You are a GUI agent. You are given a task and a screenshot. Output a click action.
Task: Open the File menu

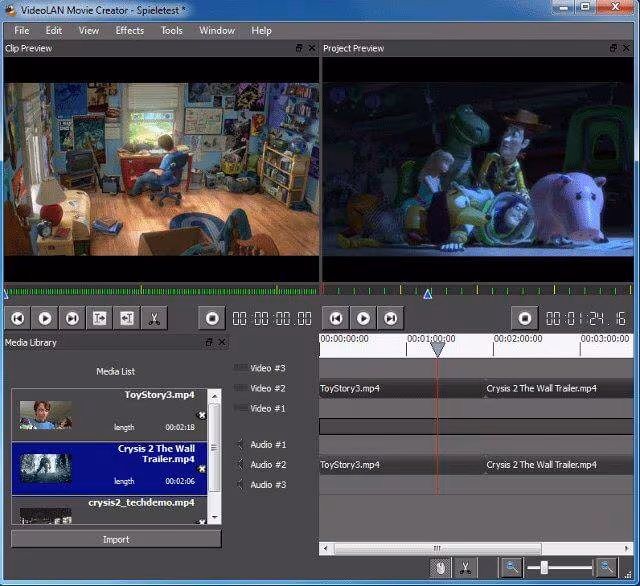point(22,31)
